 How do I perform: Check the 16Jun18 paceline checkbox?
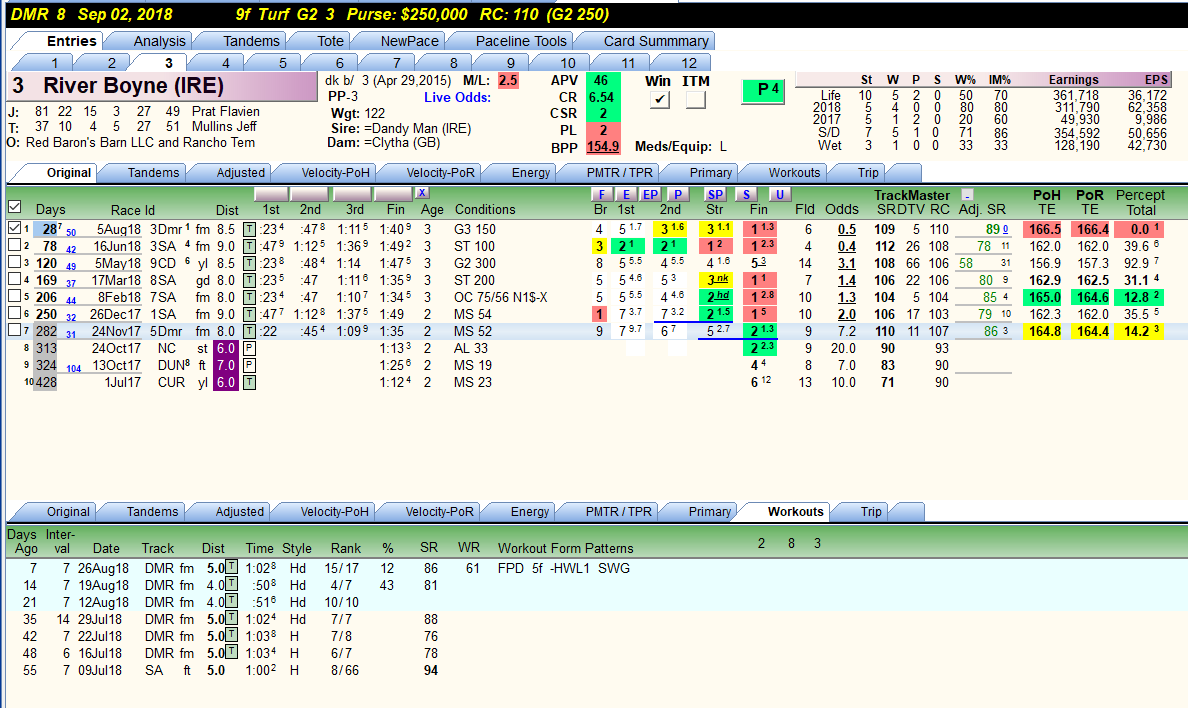point(14,245)
